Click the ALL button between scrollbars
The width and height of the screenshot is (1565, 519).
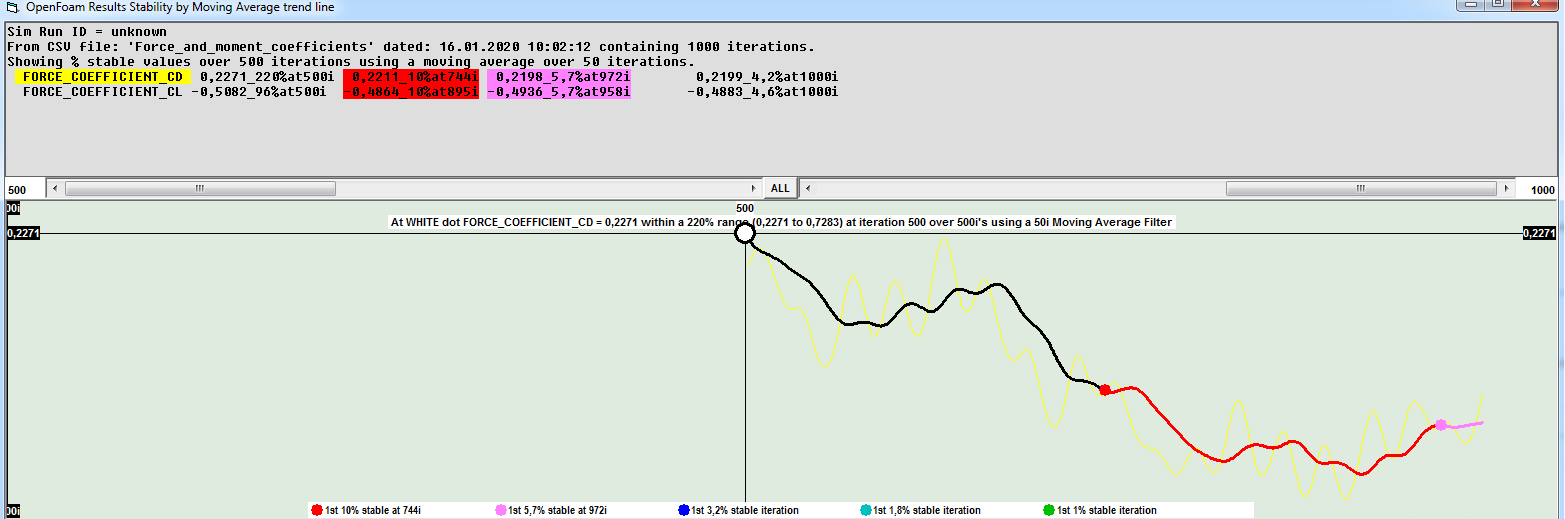[780, 188]
